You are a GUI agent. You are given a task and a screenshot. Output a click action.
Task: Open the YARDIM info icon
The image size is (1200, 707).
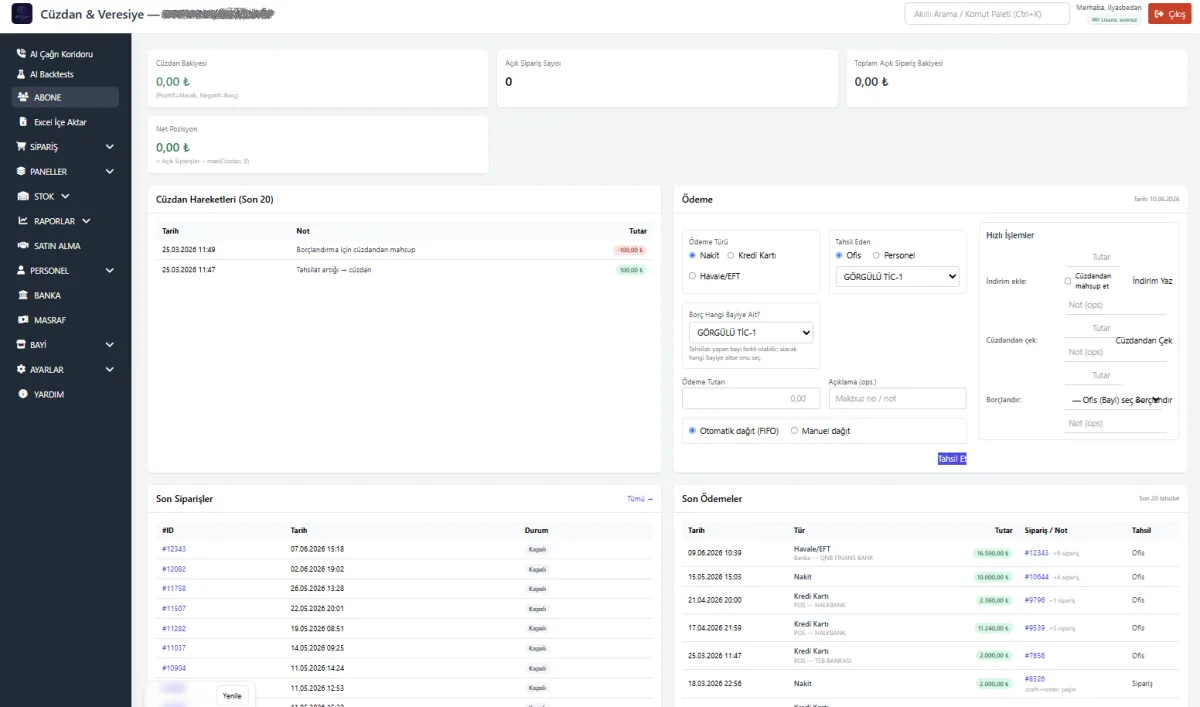pos(24,394)
